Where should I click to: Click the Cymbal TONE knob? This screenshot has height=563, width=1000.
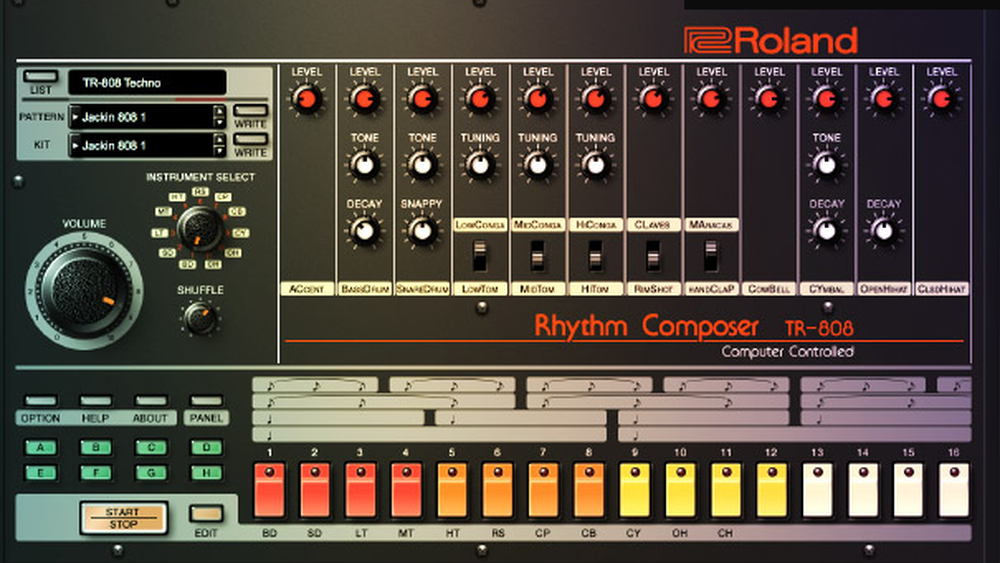click(827, 165)
